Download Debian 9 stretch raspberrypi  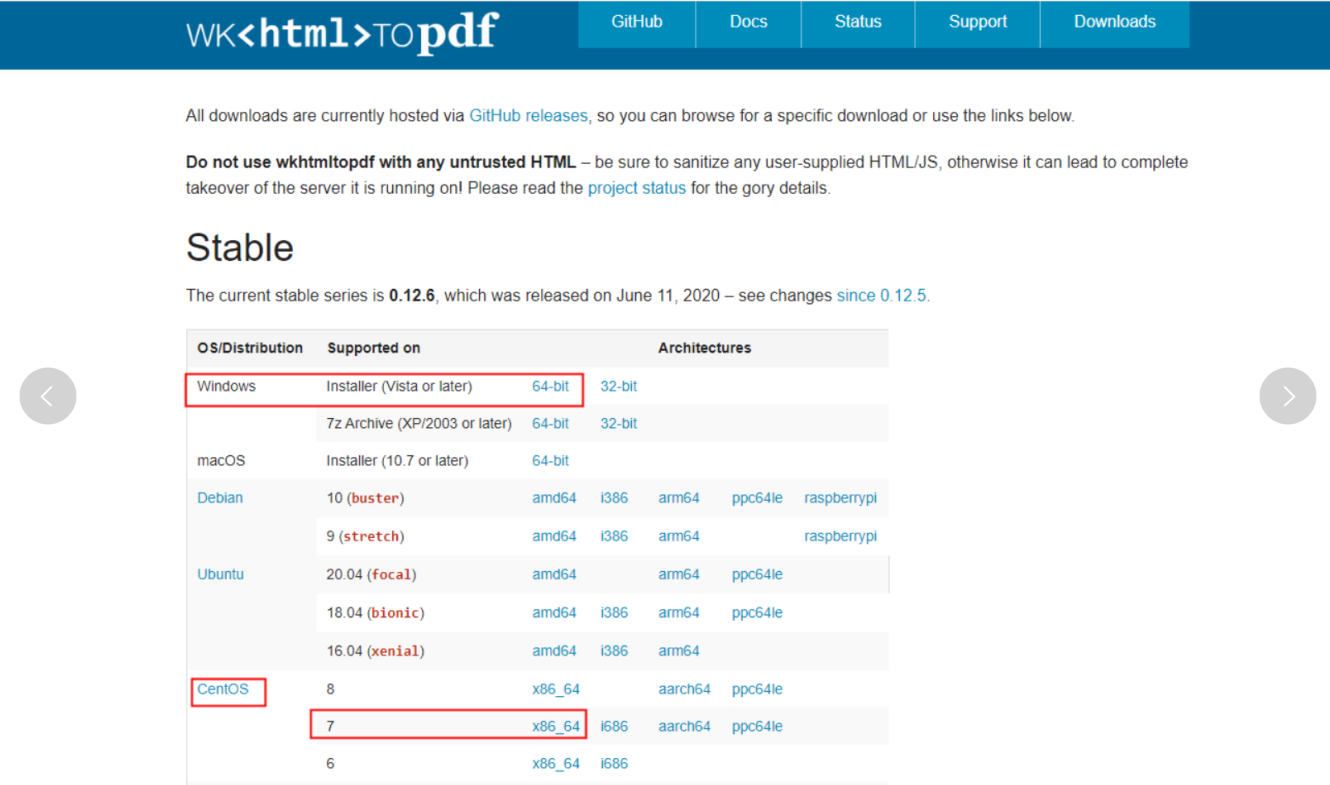(x=840, y=536)
